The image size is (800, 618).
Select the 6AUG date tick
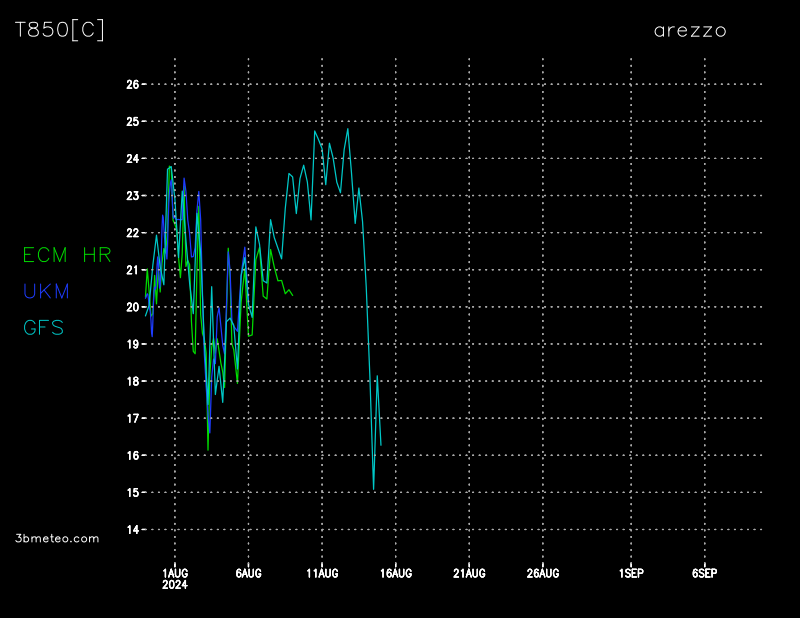[x=248, y=573]
